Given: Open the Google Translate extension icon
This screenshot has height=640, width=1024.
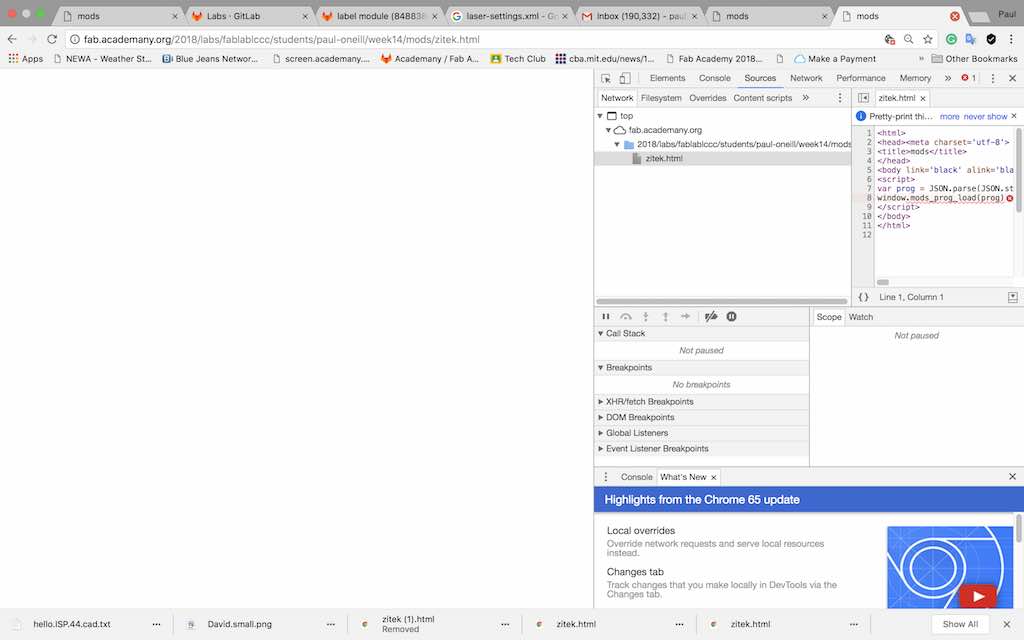Looking at the screenshot, I should tap(970, 39).
